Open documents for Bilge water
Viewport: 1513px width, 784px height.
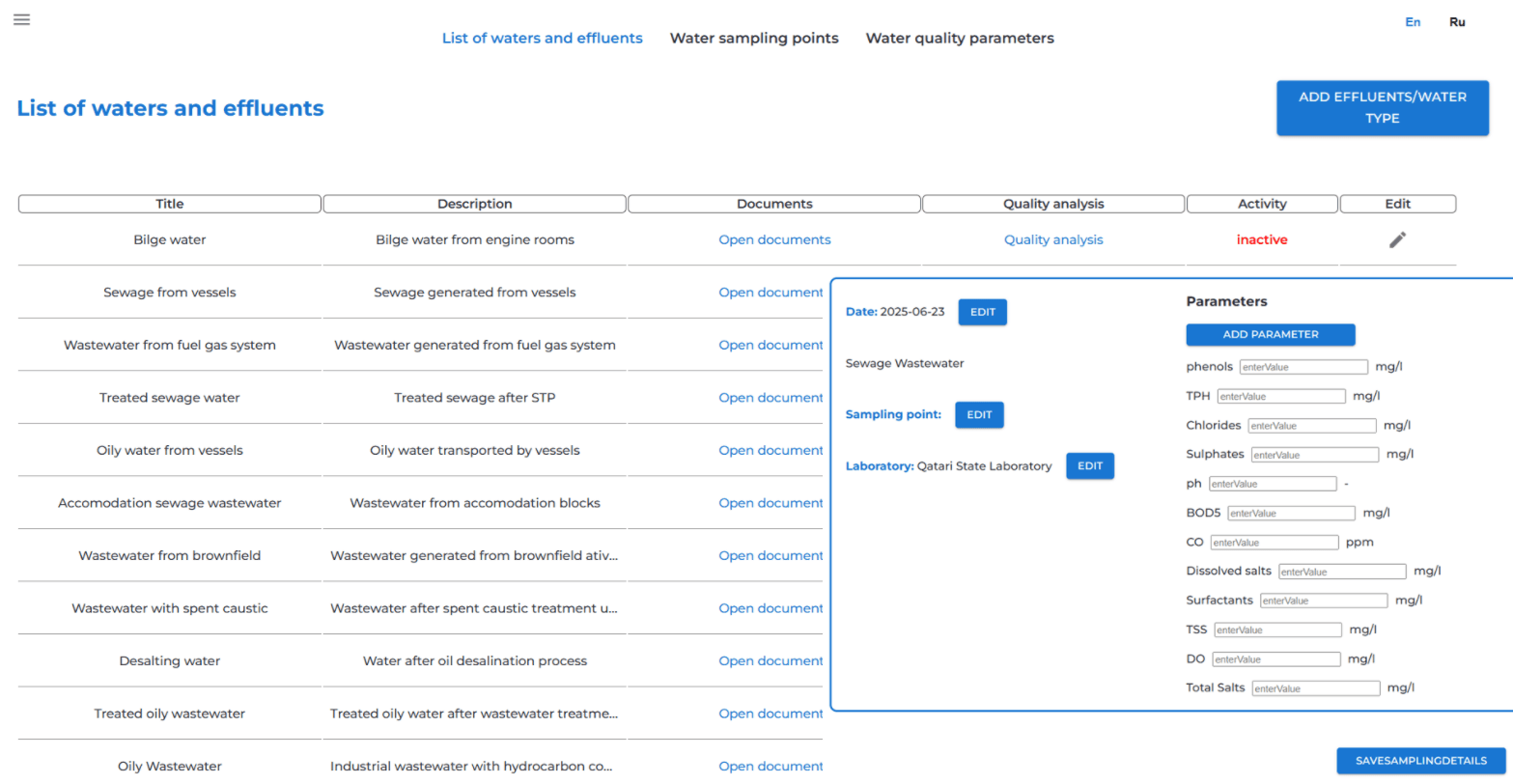click(x=774, y=239)
